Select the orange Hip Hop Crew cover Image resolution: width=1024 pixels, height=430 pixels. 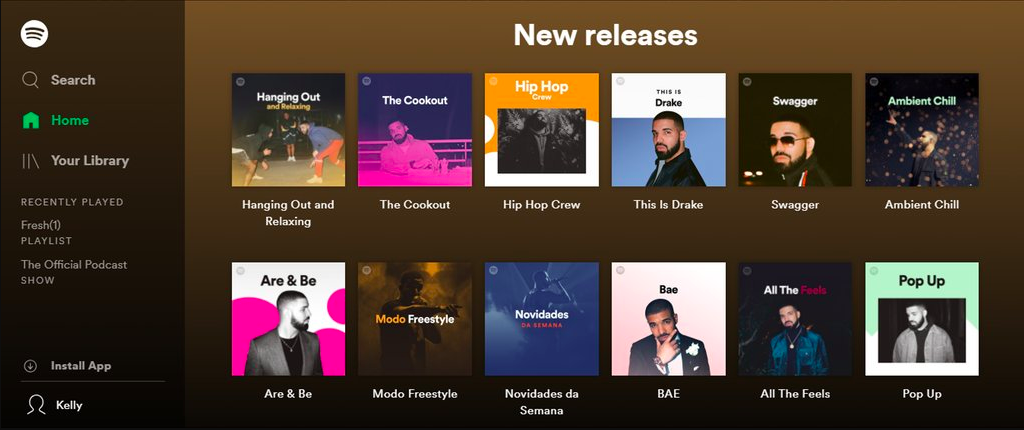541,129
